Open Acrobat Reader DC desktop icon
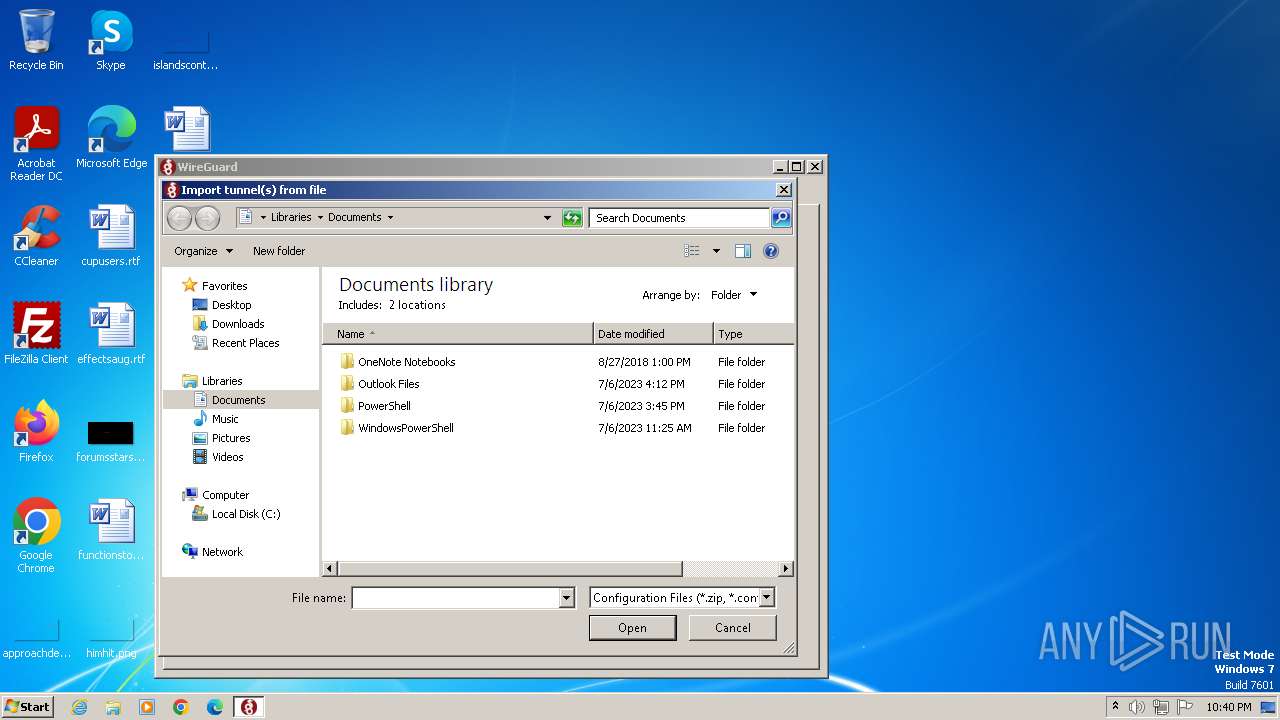 (x=36, y=144)
